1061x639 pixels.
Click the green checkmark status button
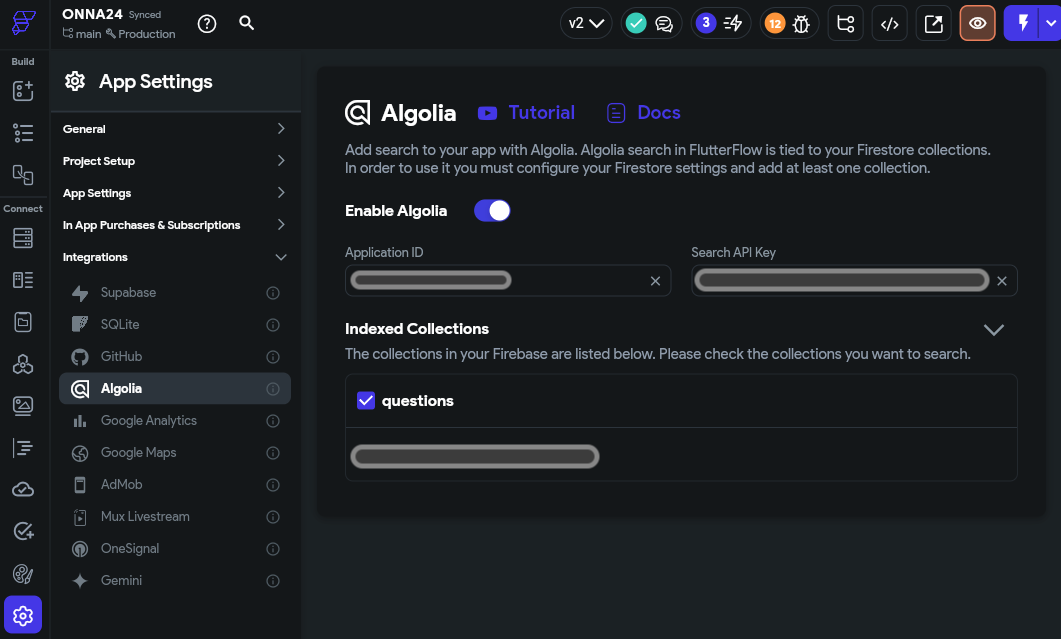tap(636, 24)
